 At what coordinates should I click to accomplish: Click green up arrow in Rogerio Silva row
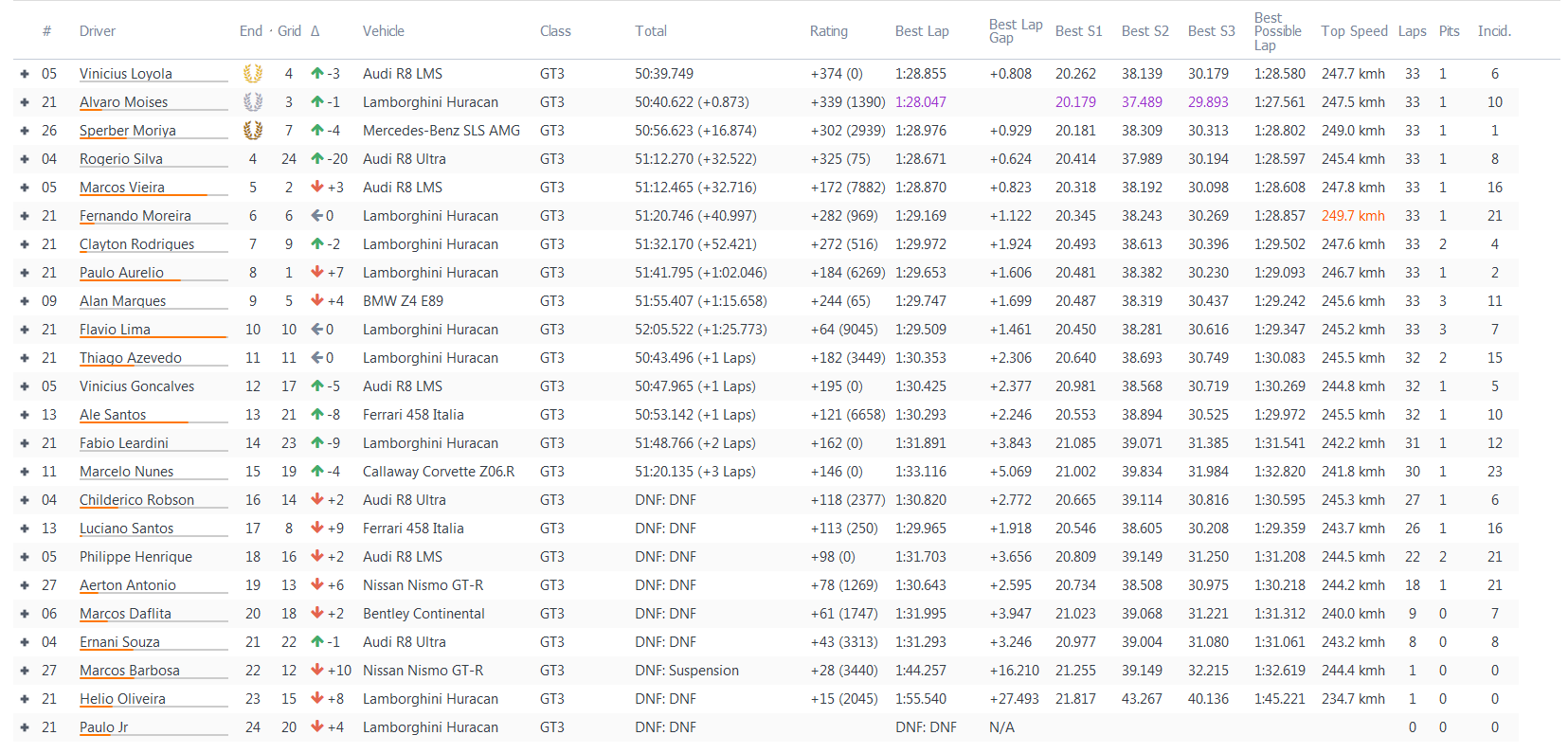pos(317,158)
